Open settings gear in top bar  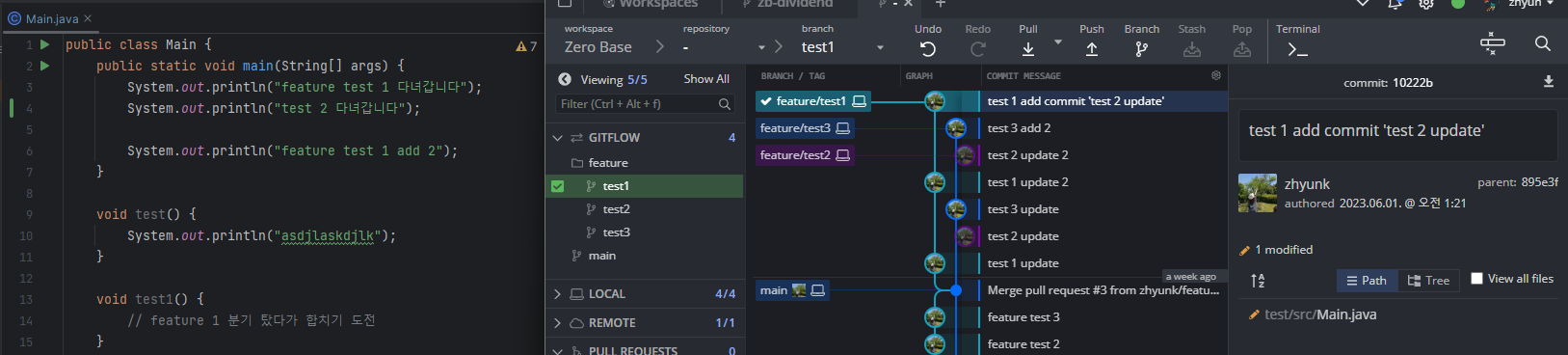click(x=1426, y=4)
